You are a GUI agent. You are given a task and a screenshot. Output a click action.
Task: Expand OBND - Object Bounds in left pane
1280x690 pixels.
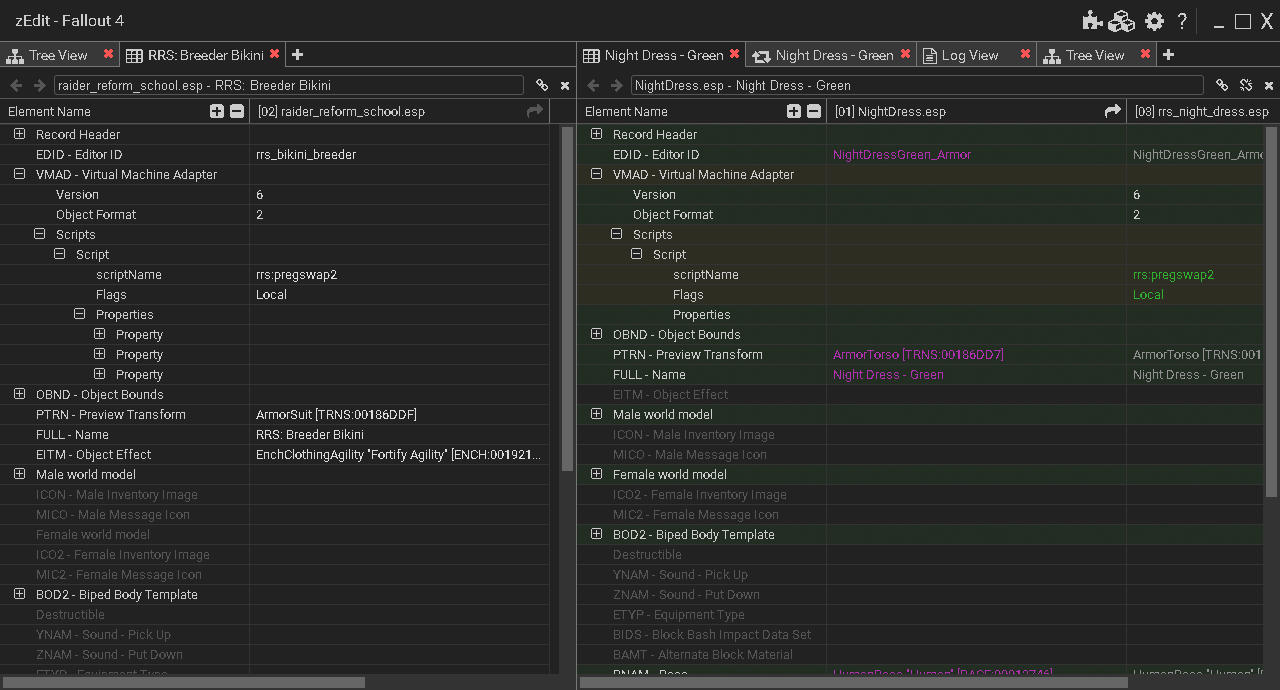tap(19, 394)
